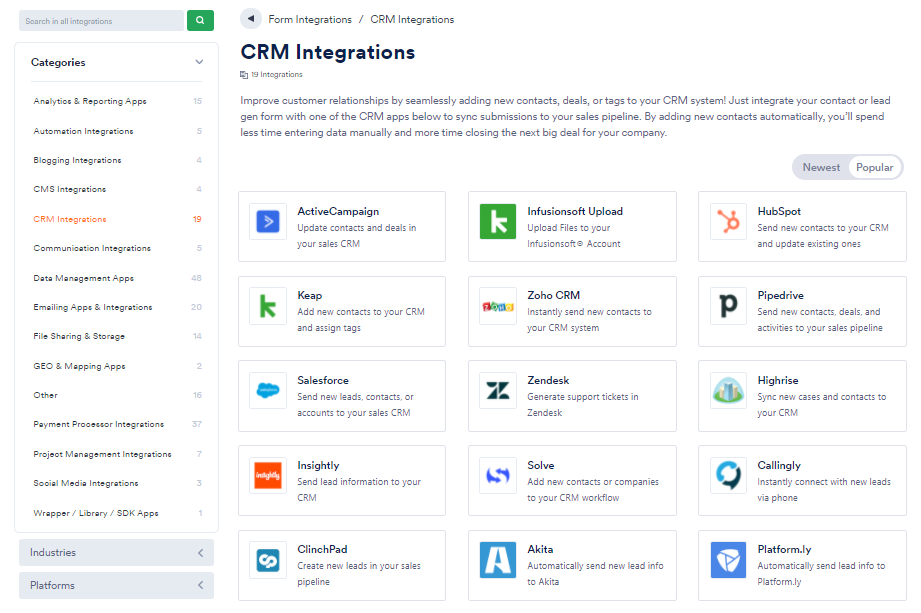Open the ActiveCampaign title link
The width and height of the screenshot is (921, 613).
coord(338,211)
